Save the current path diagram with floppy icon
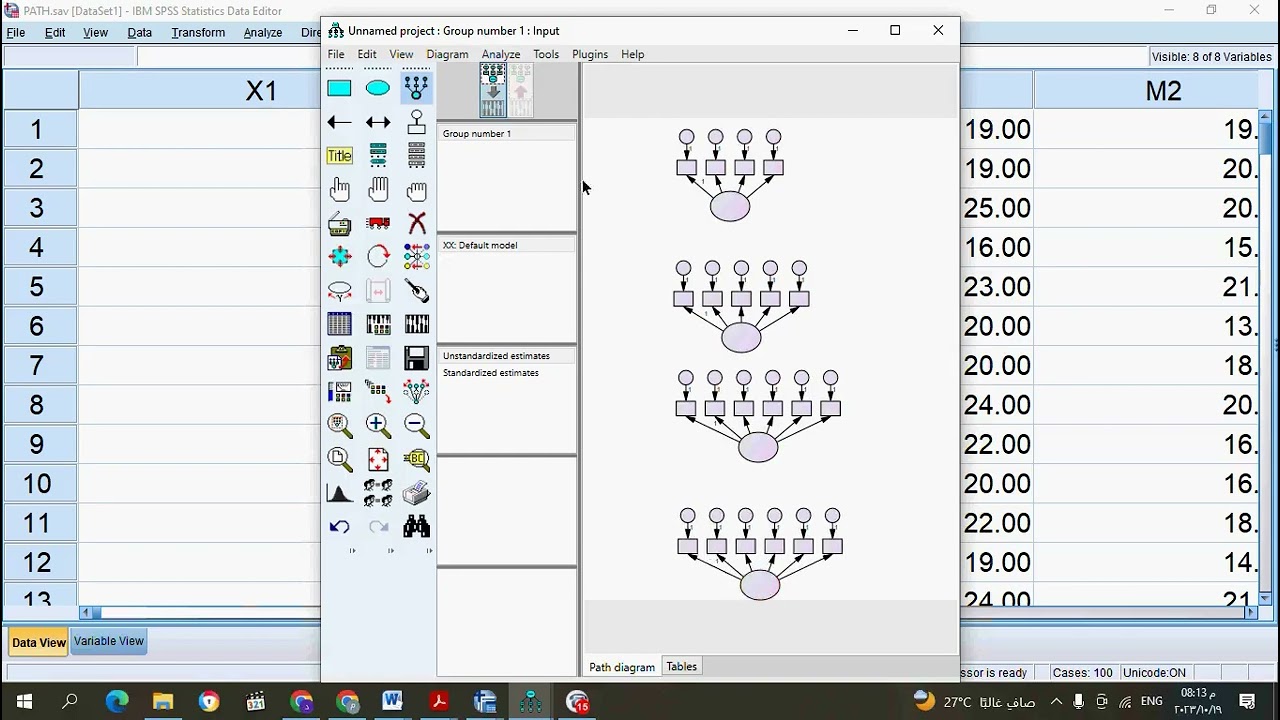 (416, 358)
